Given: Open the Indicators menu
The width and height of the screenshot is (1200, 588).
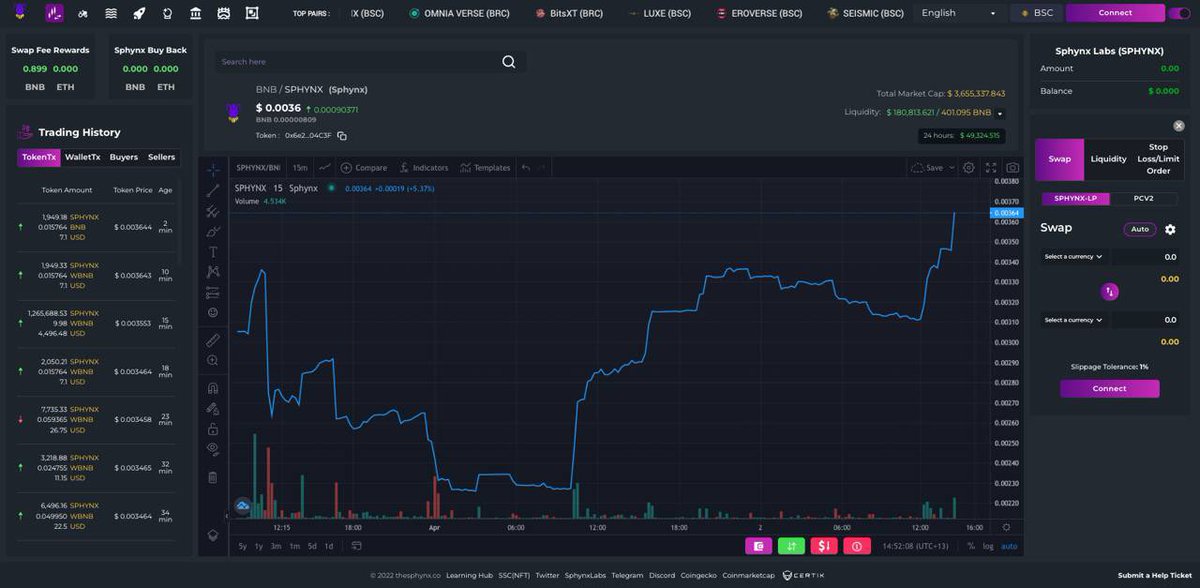Looking at the screenshot, I should (x=424, y=168).
